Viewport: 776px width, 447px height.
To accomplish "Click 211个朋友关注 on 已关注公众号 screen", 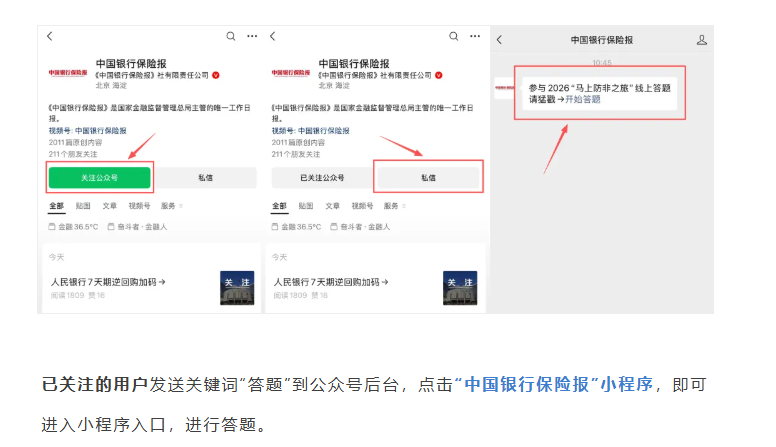I will (x=296, y=154).
